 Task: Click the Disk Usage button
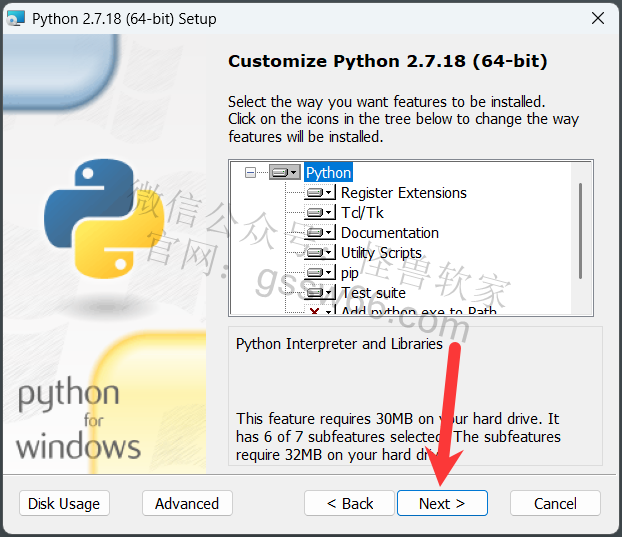[64, 503]
